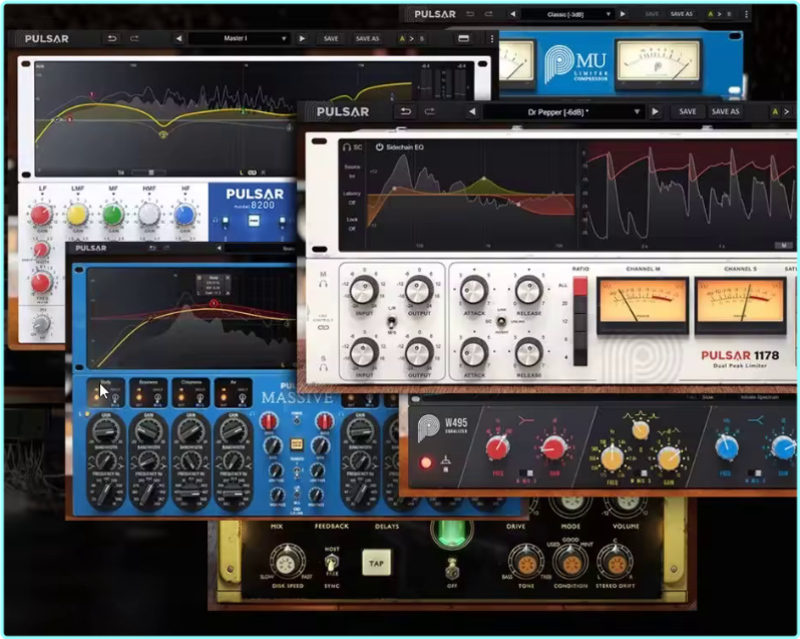This screenshot has height=639, width=800.
Task: Open the three-dot menu in Pulsar 8200
Action: click(492, 38)
